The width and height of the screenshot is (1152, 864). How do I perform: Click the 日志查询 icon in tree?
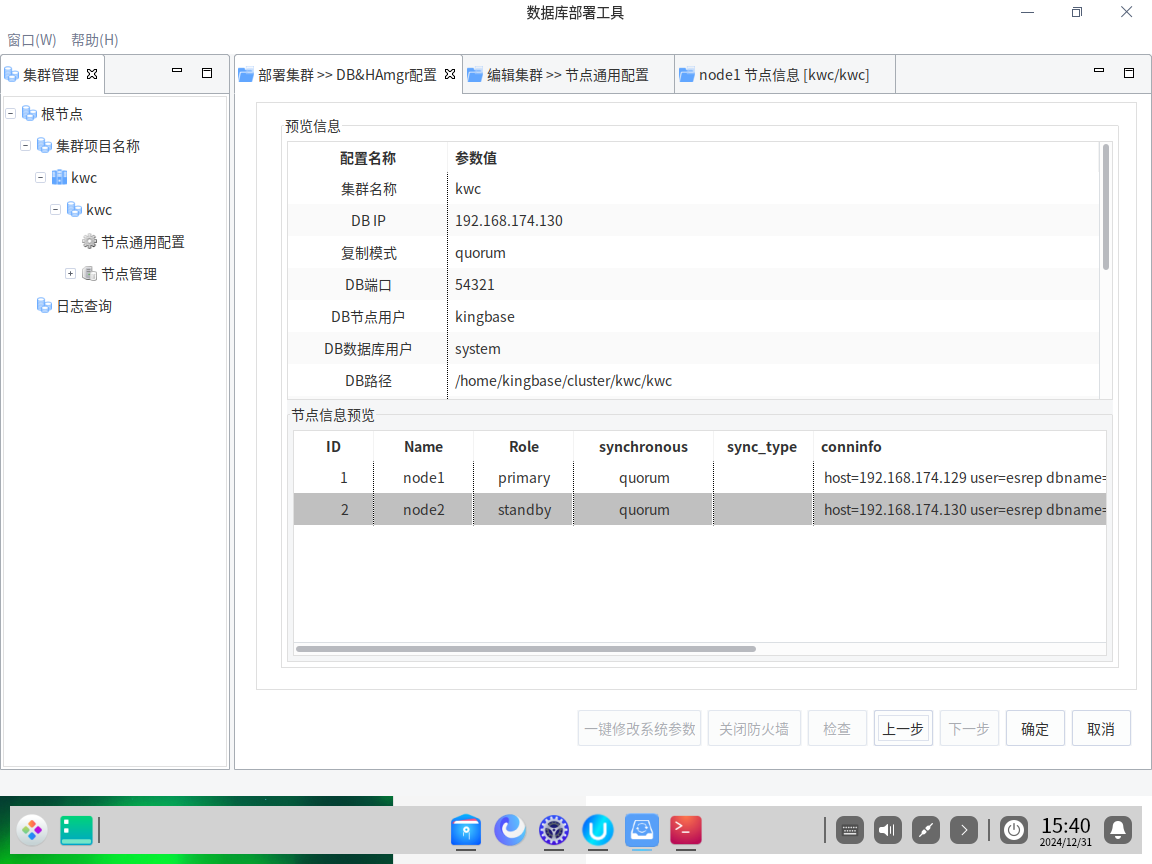[x=44, y=306]
